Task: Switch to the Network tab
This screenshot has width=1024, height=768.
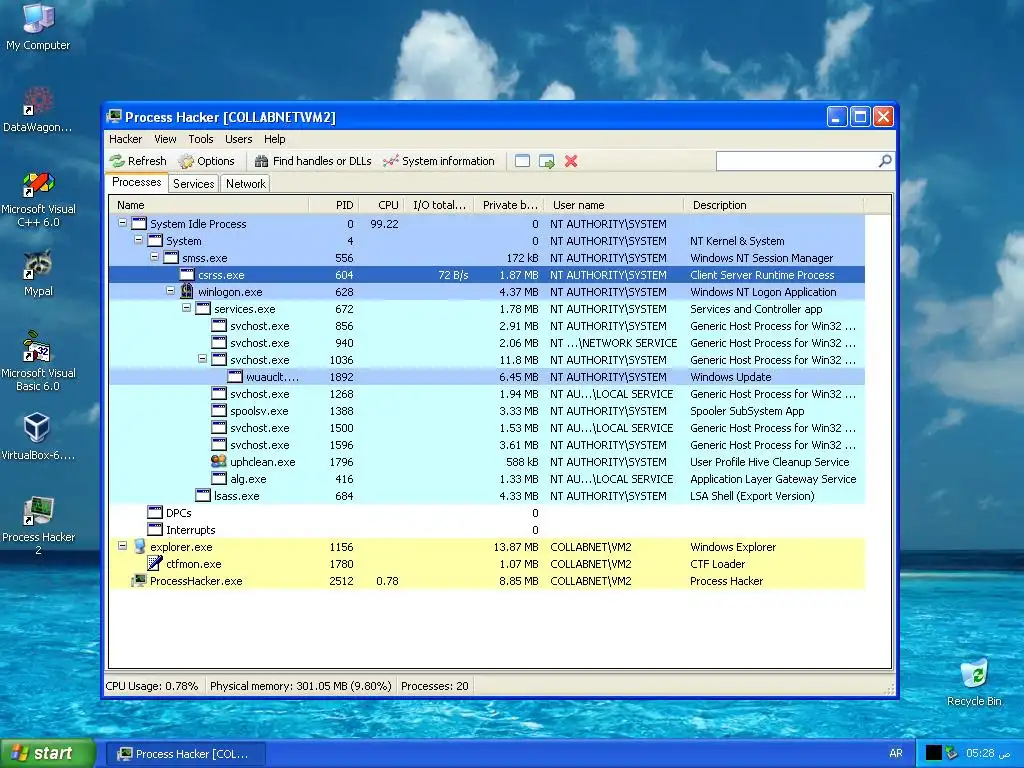Action: click(x=246, y=184)
